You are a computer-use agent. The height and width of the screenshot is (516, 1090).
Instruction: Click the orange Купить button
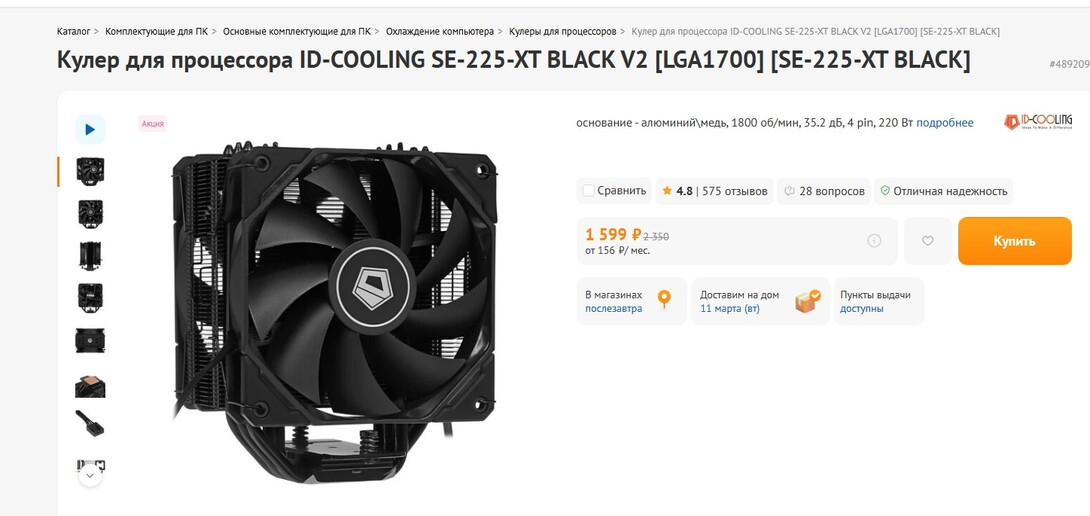(1014, 241)
